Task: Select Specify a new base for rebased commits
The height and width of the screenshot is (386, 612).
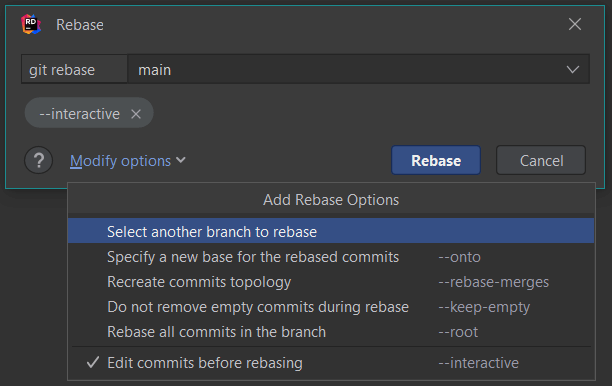Action: (x=331, y=257)
